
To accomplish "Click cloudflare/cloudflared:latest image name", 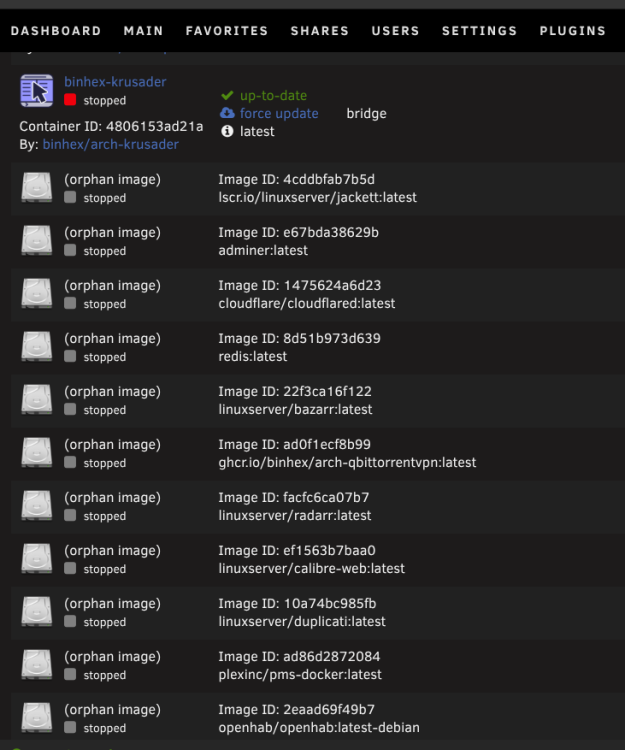I will coord(307,304).
